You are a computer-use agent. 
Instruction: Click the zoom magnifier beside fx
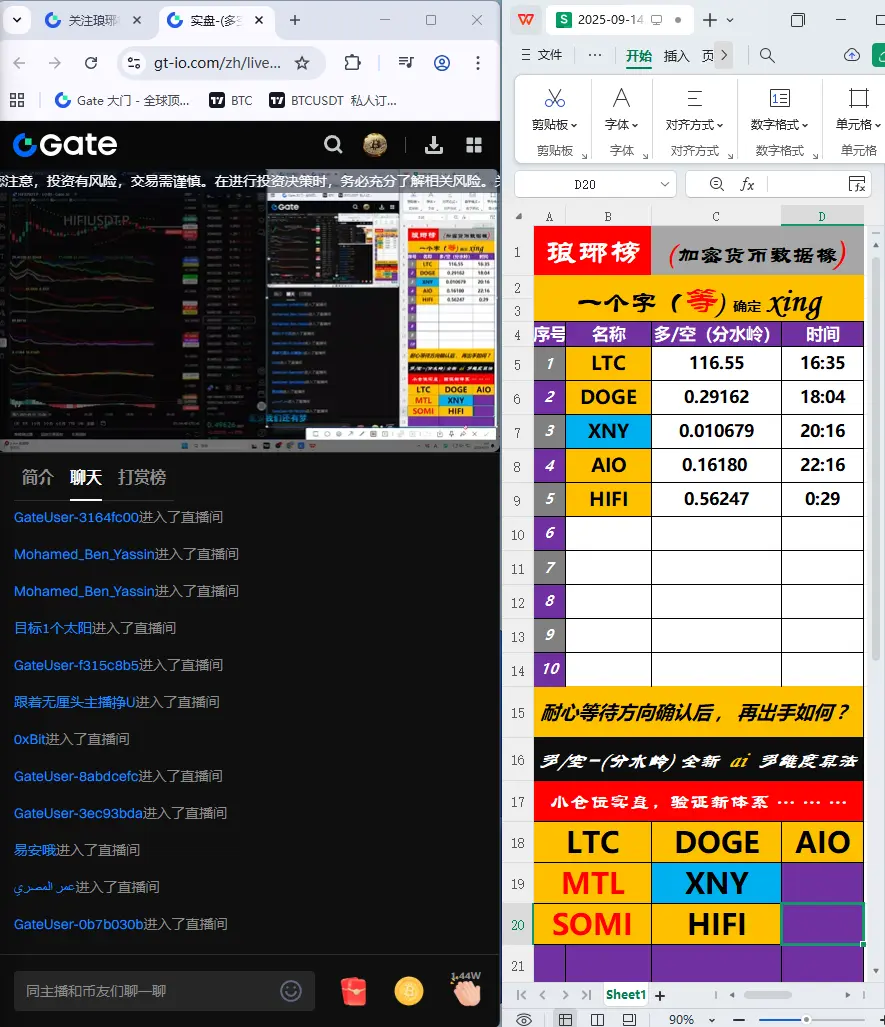[x=717, y=185]
